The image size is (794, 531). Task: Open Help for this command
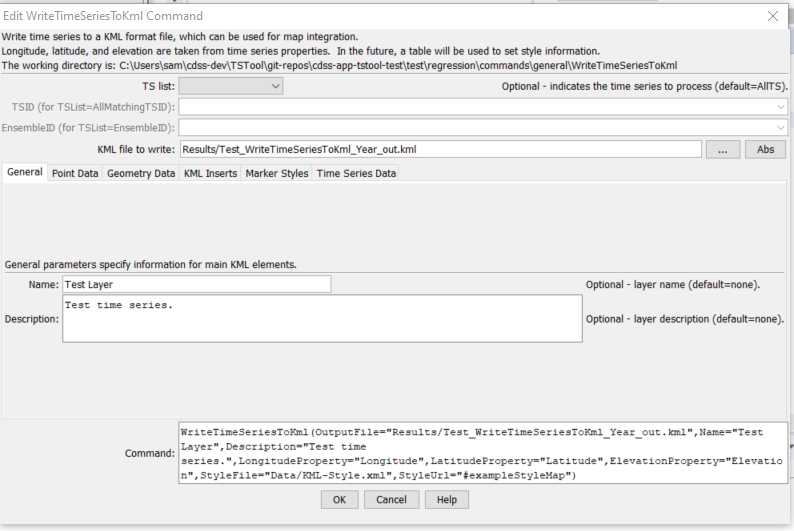point(447,500)
